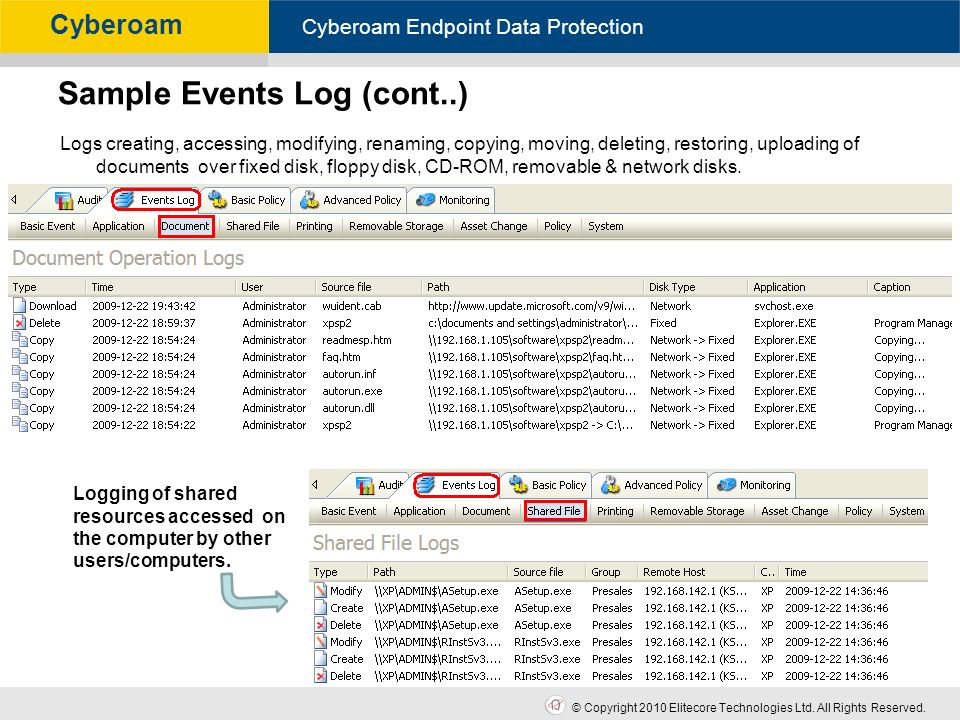
Task: Select the 2009-12-22 18:54:22 time cell
Action: coord(144,425)
